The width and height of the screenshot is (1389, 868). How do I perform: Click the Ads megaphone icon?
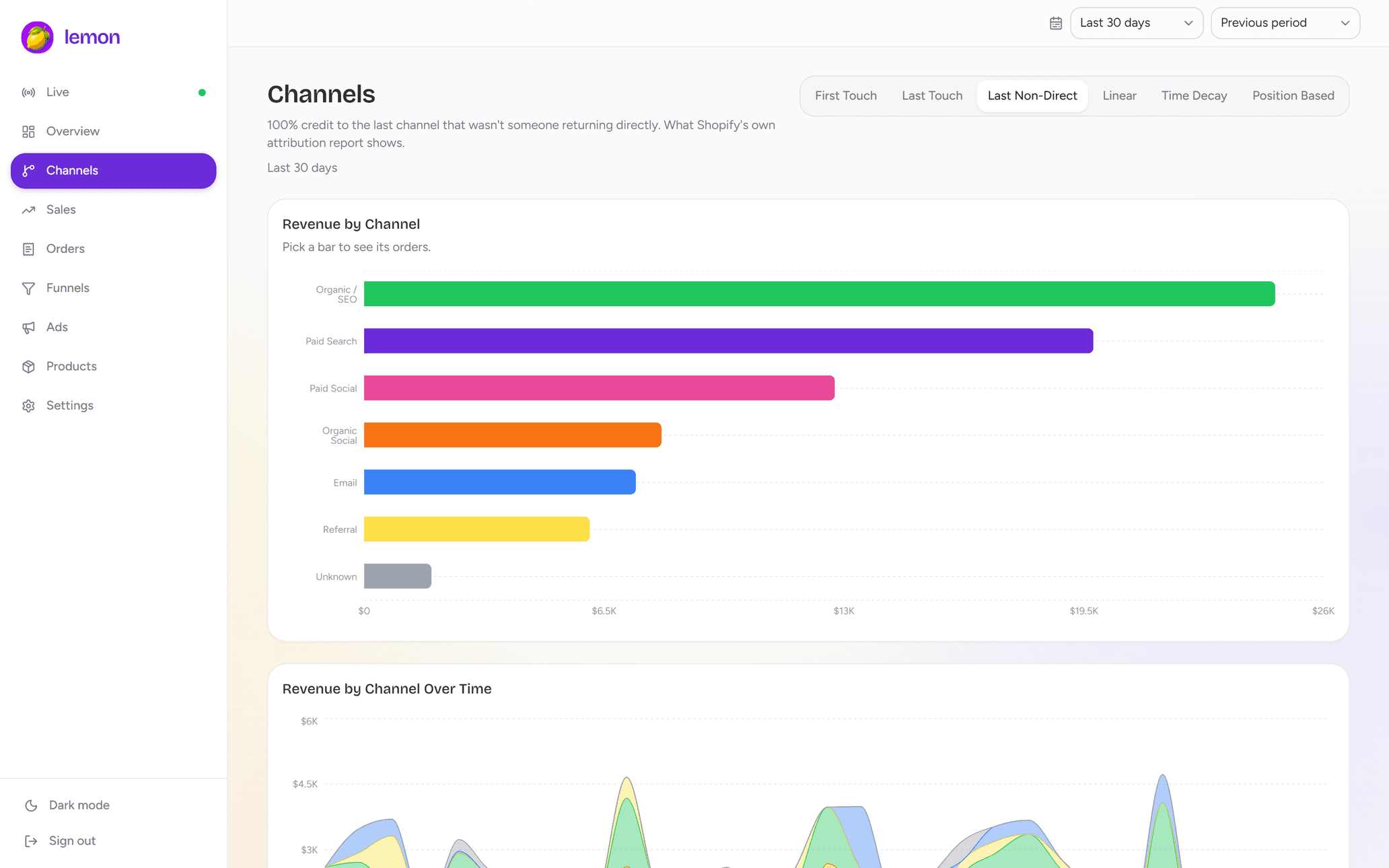(28, 327)
